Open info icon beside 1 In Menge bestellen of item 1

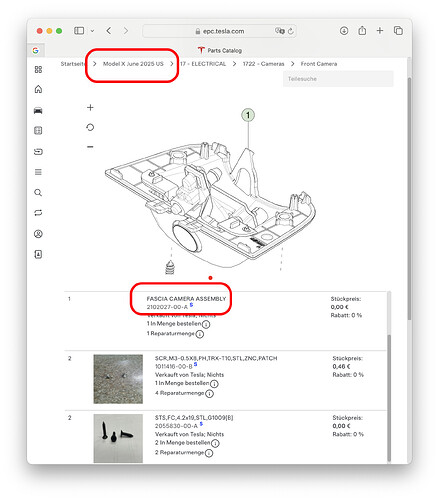click(x=206, y=324)
